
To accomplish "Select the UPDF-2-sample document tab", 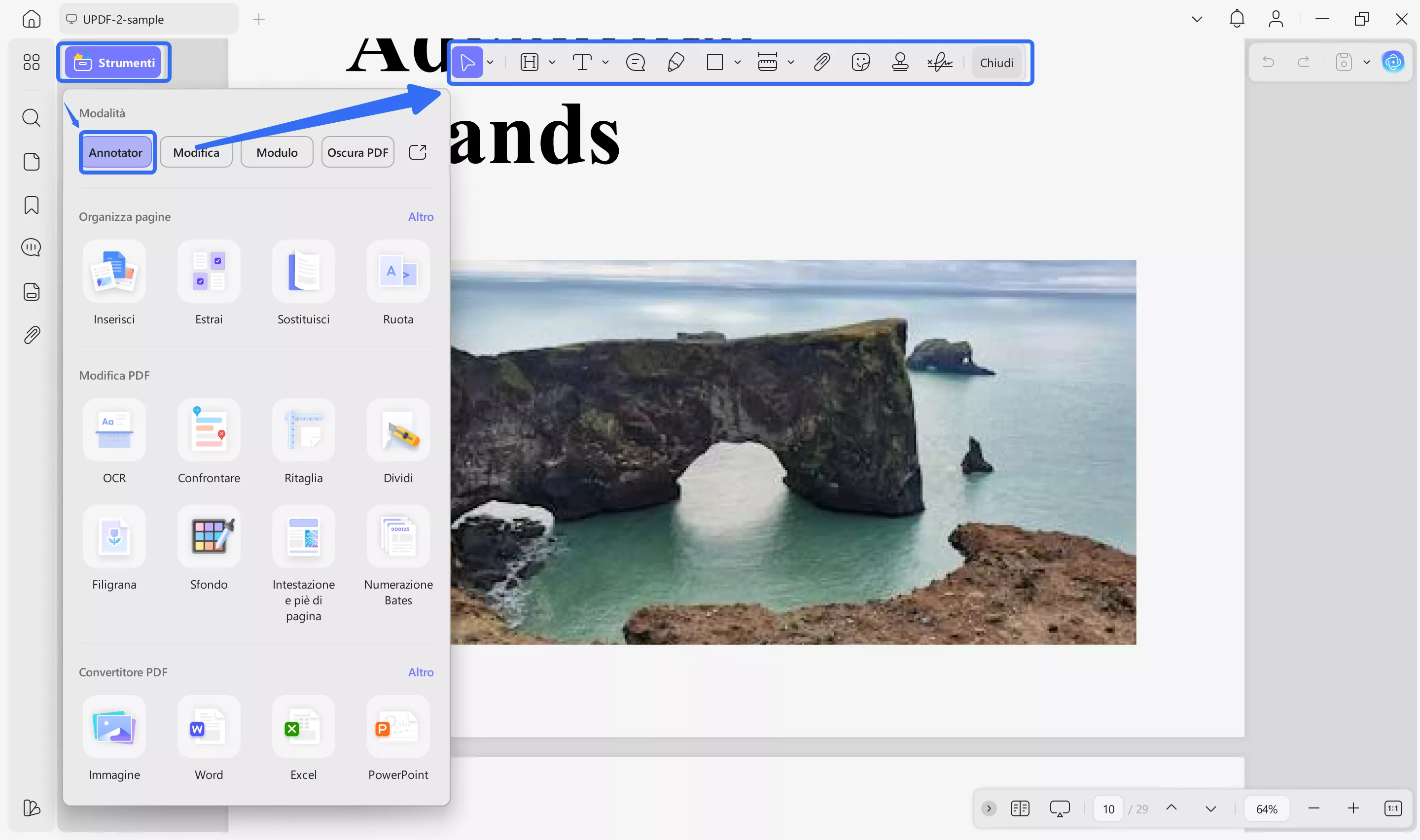I will [123, 19].
